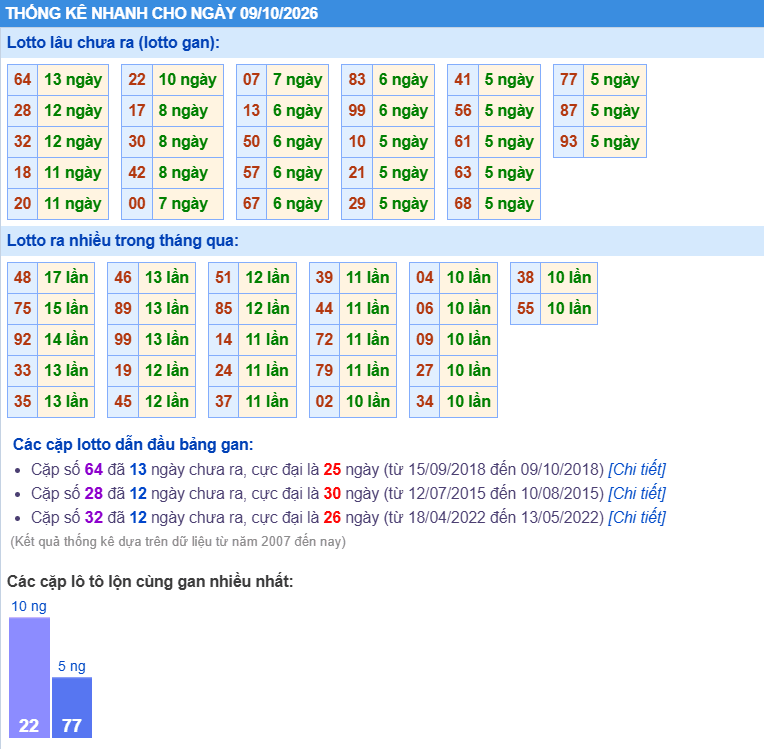
Task: Click the 77 bar in gan chart
Action: pos(72,707)
